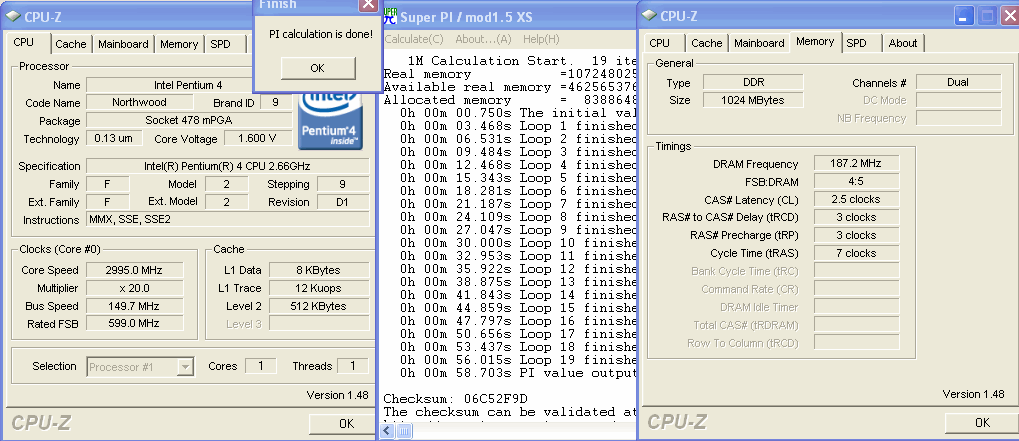This screenshot has height=441, width=1019.
Task: Click the DRAM Frequency value 187.2 MHz
Action: pos(856,164)
